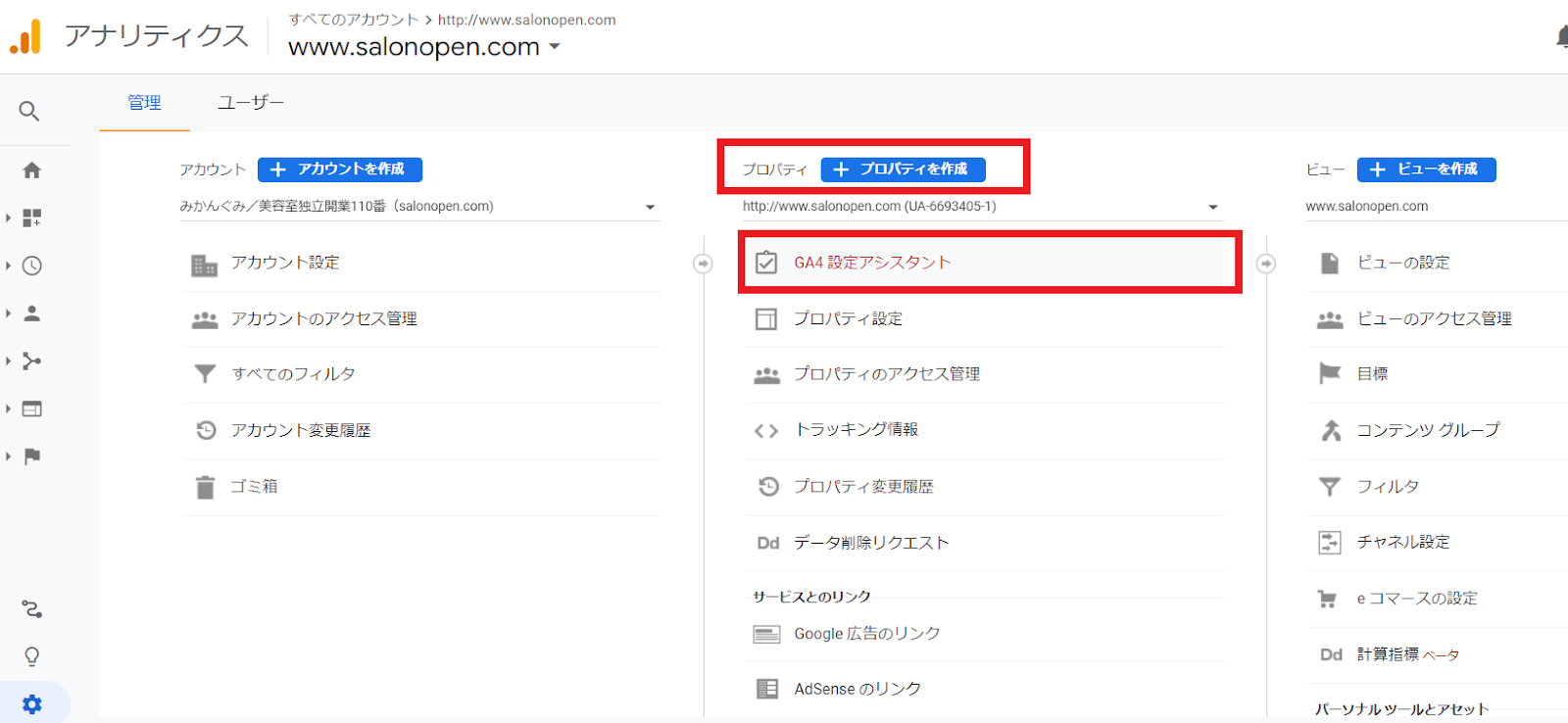1568x723 pixels.
Task: Click the Google Analytics logo
Action: [x=26, y=36]
